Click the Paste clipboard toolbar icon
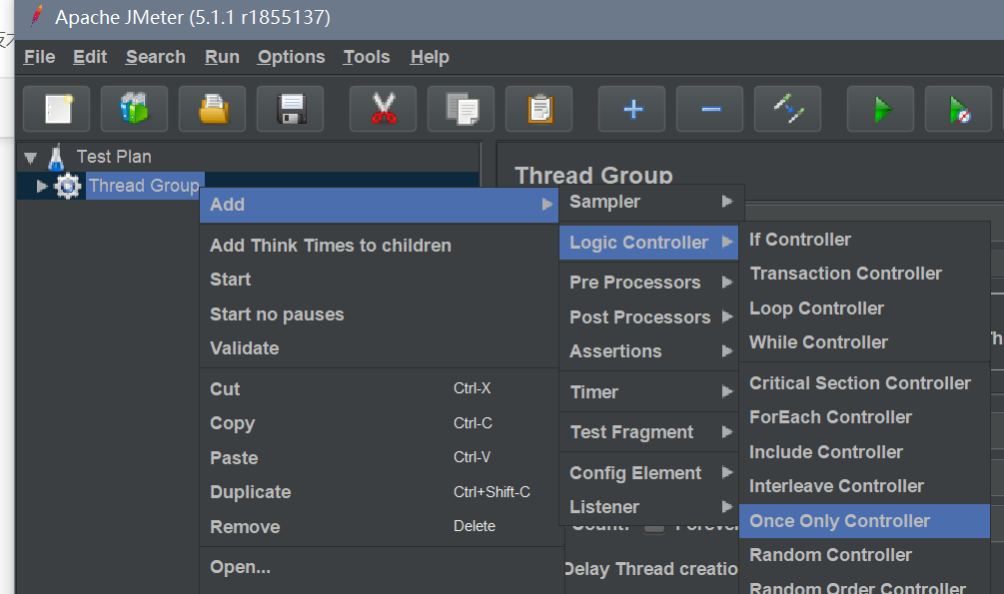The width and height of the screenshot is (1004, 594). (539, 109)
